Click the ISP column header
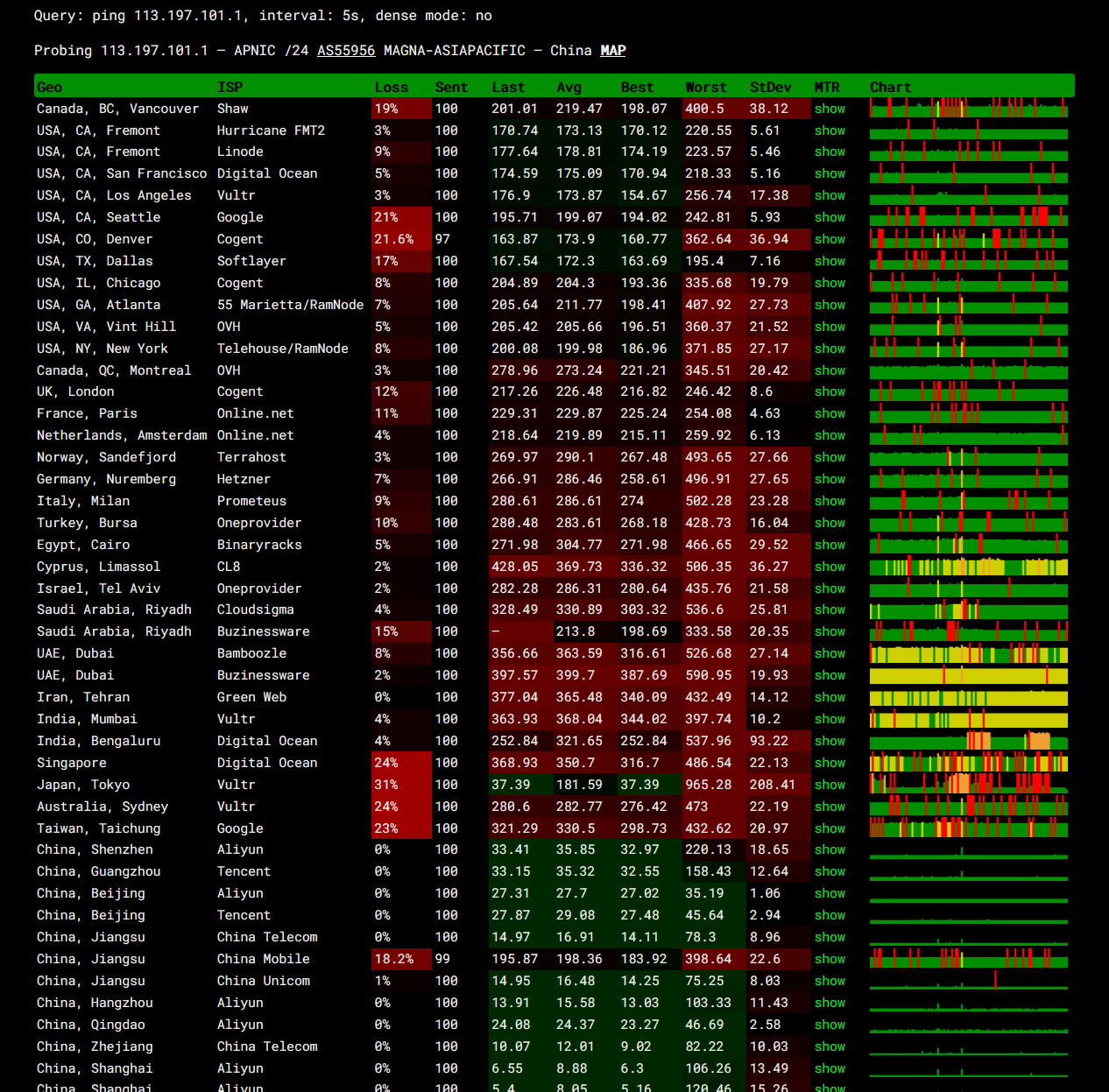 pos(230,87)
